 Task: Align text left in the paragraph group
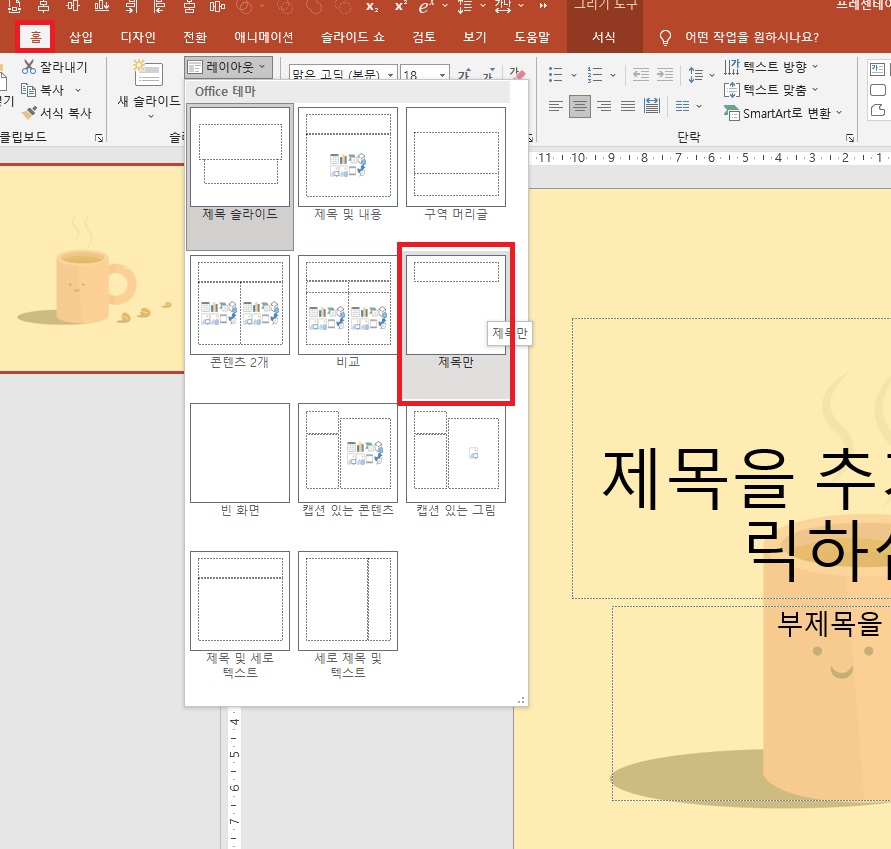click(x=556, y=106)
